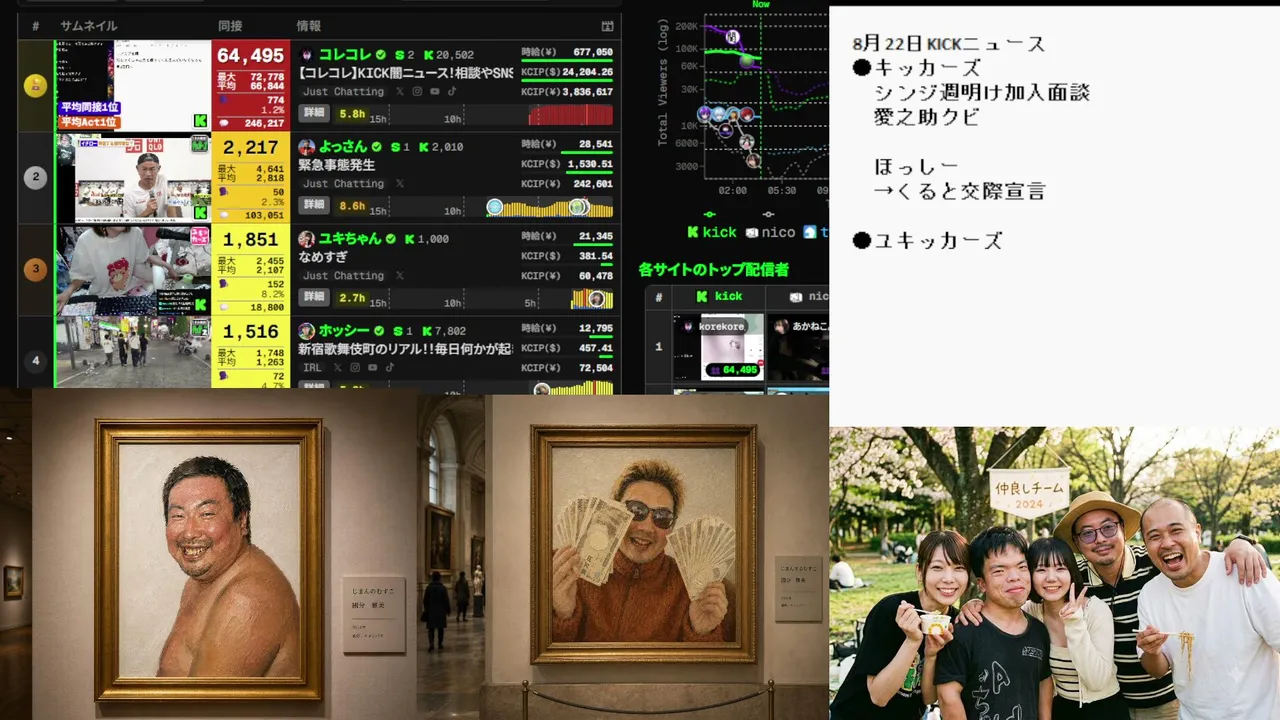Click the 平均Act1位 badge on コレコレ's thumbnail
The height and width of the screenshot is (720, 1280).
tap(89, 122)
